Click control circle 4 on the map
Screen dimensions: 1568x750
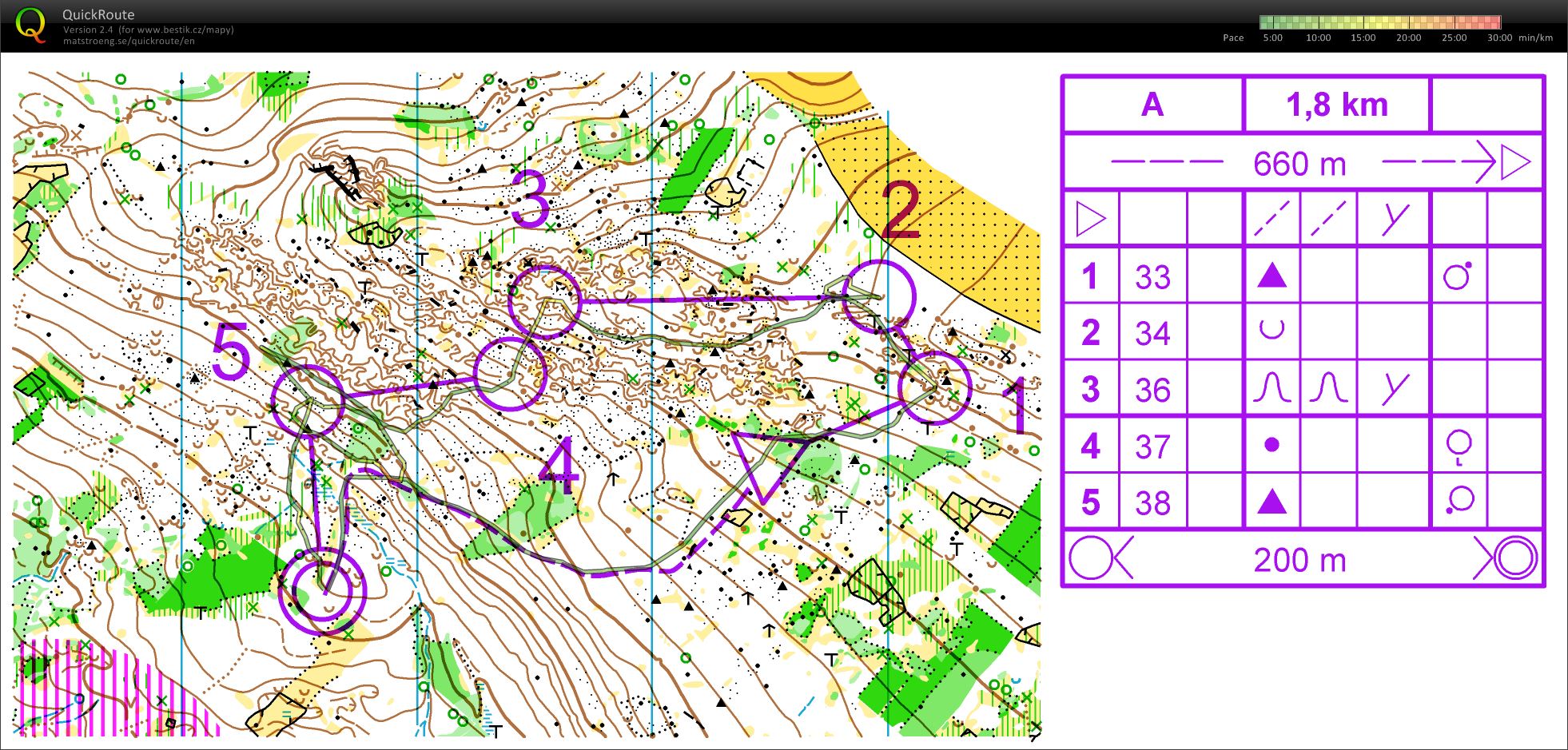pos(510,374)
